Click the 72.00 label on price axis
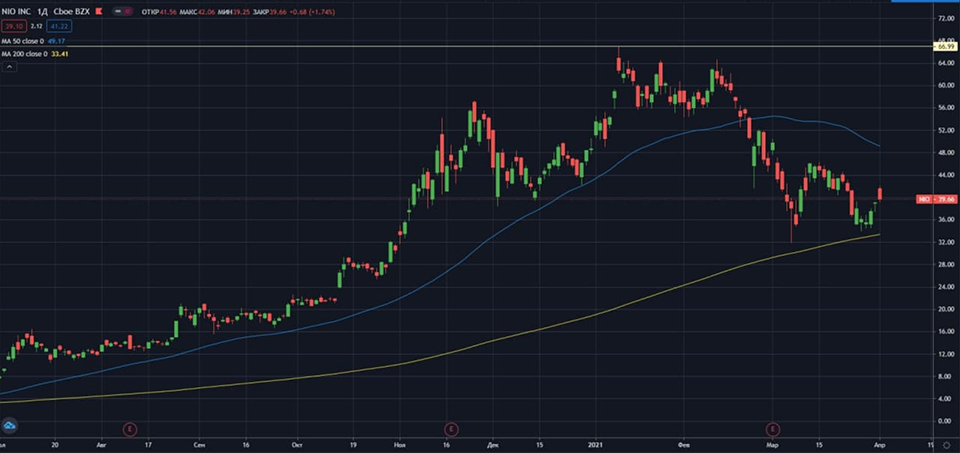960x453 pixels. pyautogui.click(x=943, y=18)
